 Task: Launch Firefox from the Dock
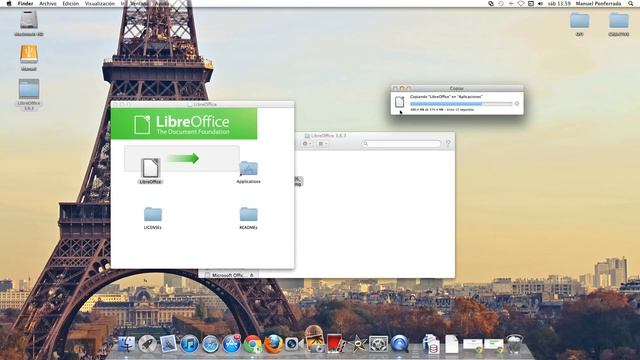[273, 344]
